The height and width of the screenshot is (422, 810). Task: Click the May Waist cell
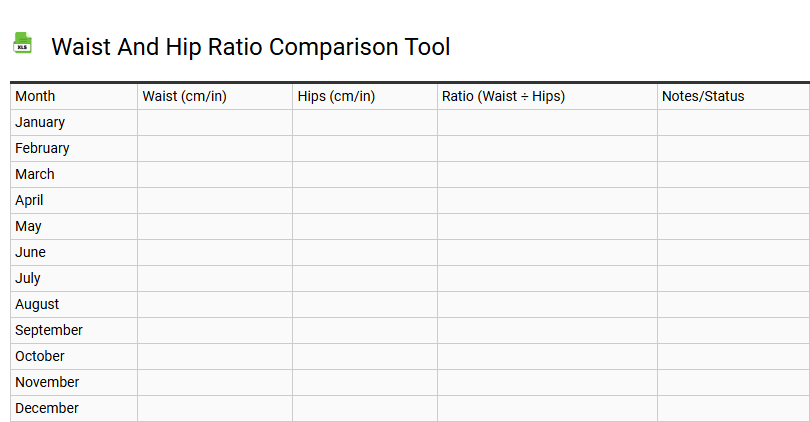(x=215, y=226)
